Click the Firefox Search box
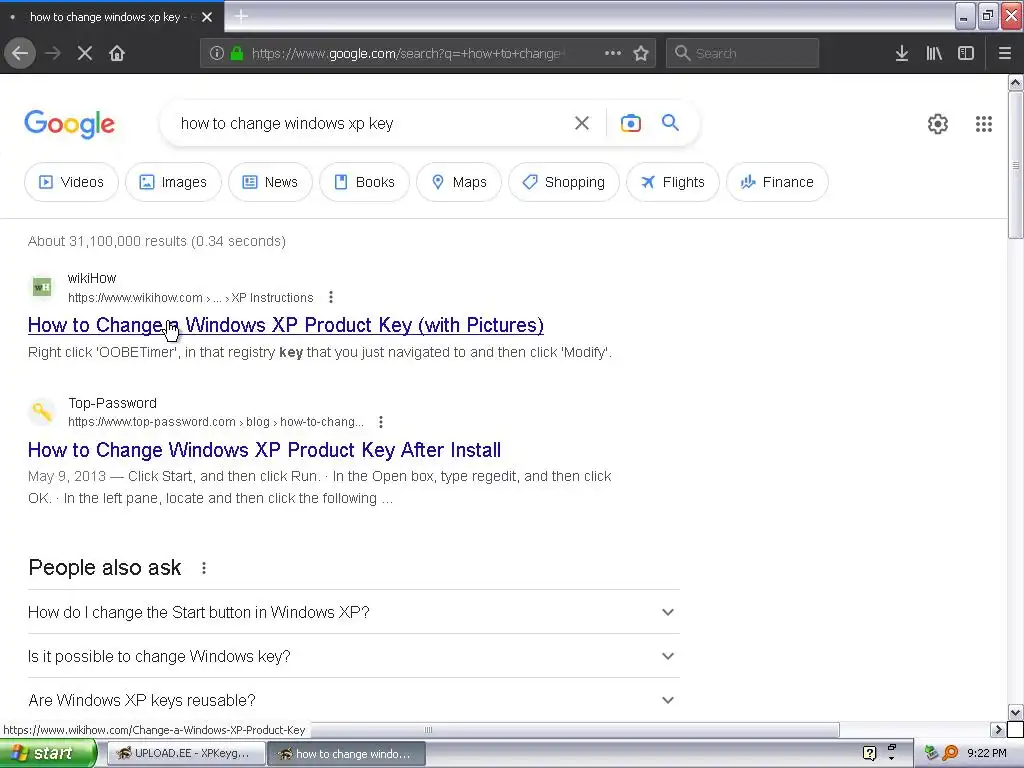 point(742,53)
